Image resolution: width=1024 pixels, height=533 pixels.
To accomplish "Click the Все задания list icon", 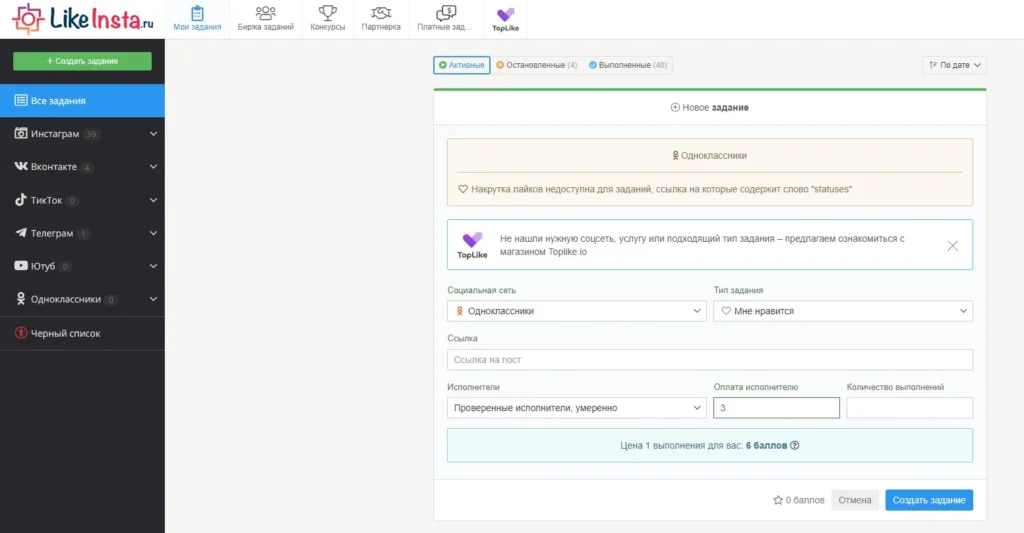I will pos(21,101).
